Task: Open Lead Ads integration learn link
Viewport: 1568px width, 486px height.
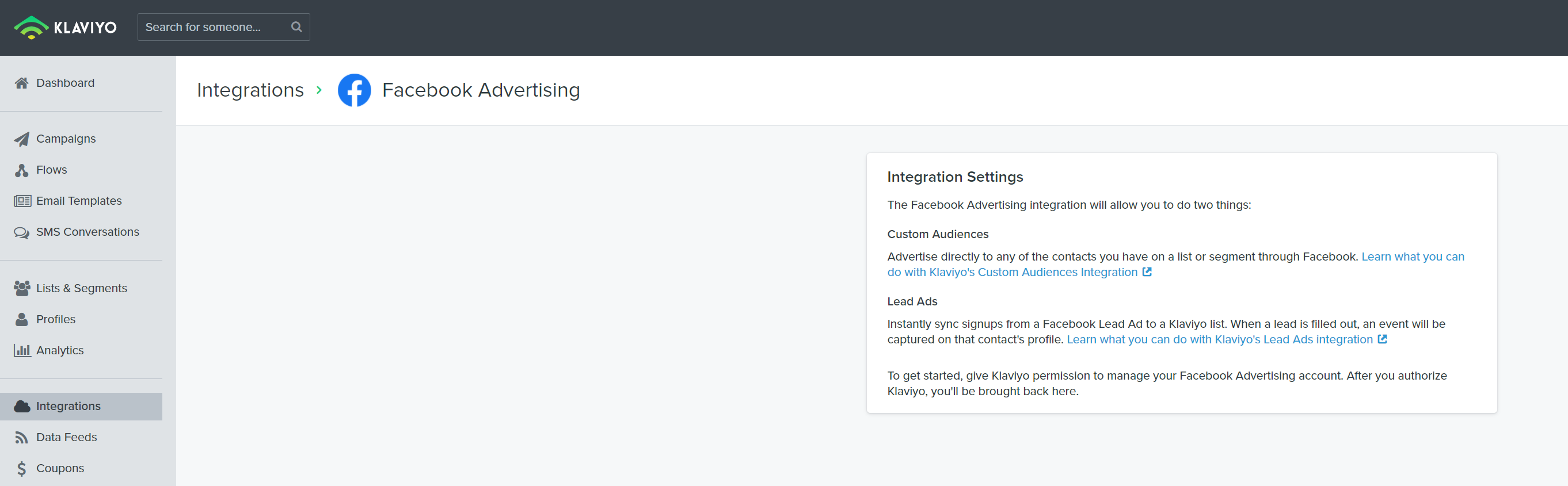Action: 1219,339
